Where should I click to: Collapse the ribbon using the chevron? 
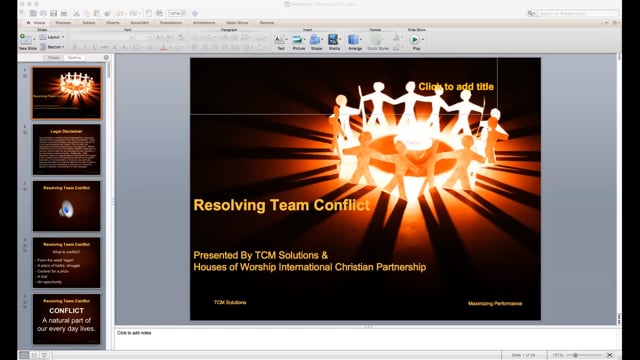coord(607,23)
